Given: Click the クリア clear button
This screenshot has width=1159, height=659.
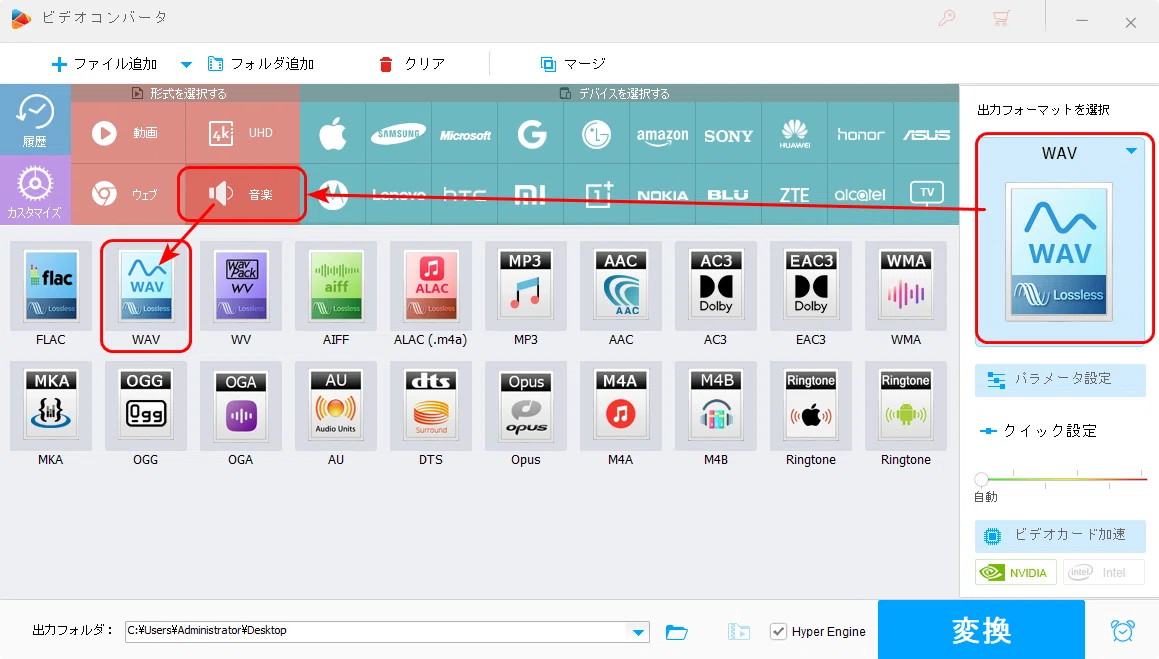Looking at the screenshot, I should click(x=412, y=64).
